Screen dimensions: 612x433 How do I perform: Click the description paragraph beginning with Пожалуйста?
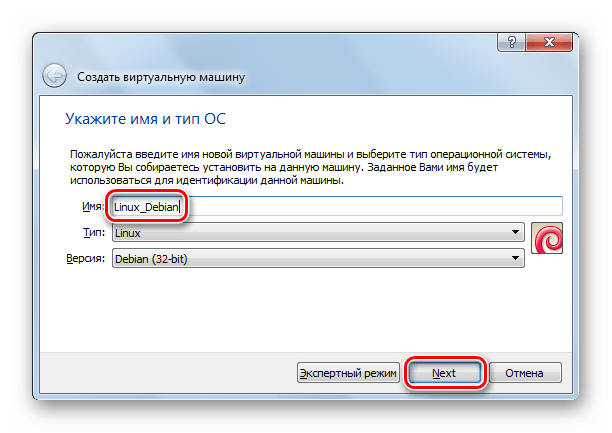coord(310,168)
